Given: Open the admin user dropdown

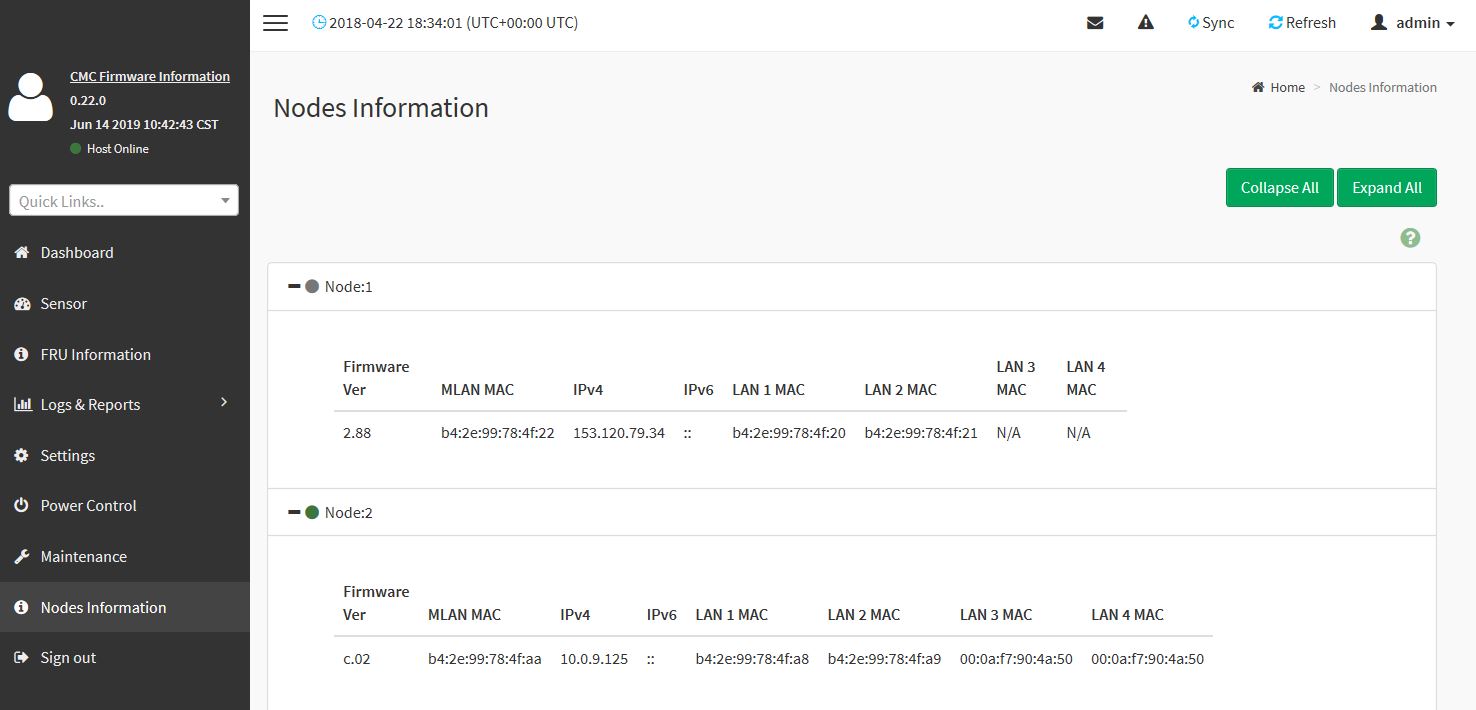Looking at the screenshot, I should [x=1412, y=23].
